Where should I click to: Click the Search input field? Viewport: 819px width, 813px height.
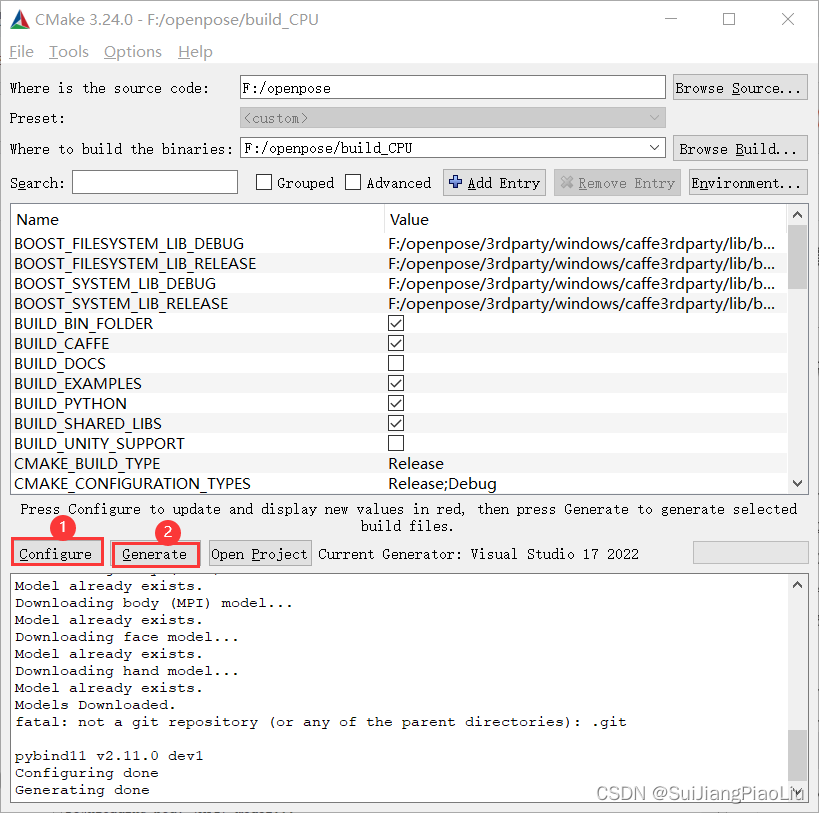155,182
